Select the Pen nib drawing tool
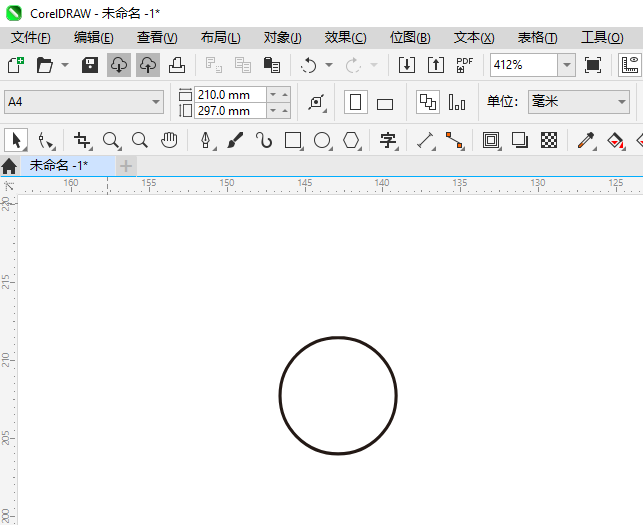Image resolution: width=643 pixels, height=525 pixels. 206,140
